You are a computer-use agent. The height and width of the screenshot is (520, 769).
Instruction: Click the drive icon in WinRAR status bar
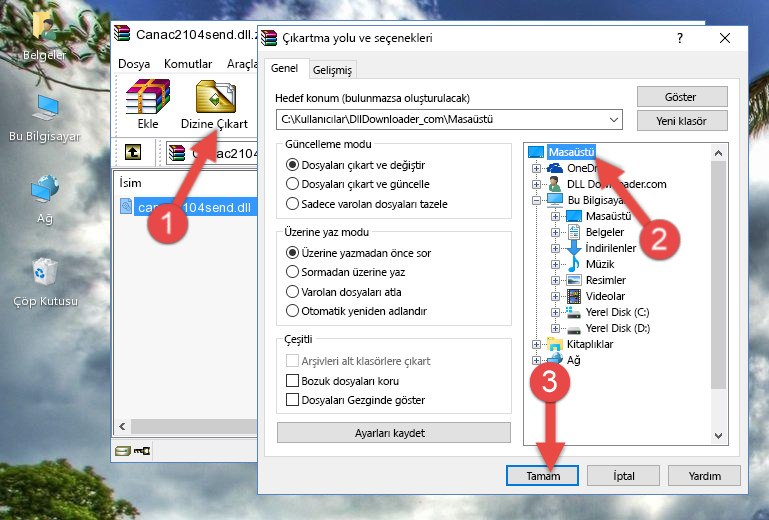click(x=123, y=451)
